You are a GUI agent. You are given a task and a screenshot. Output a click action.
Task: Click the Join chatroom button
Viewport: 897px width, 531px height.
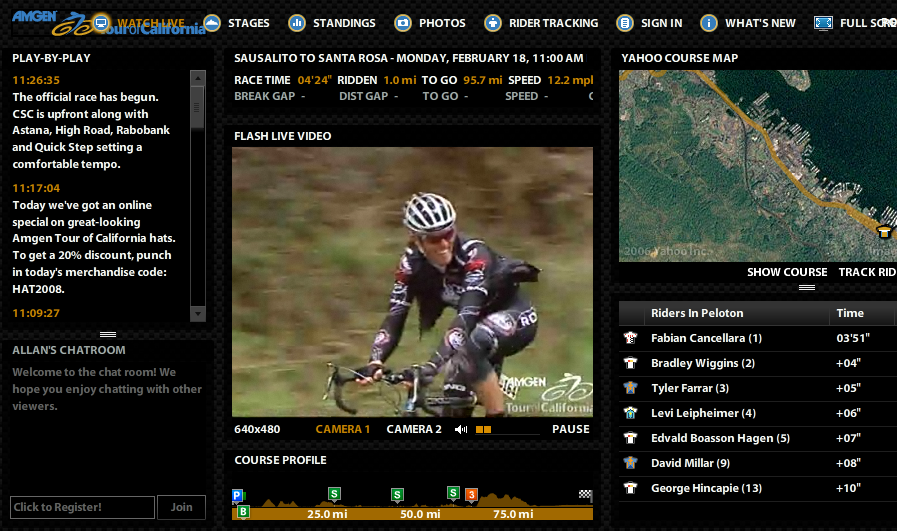pyautogui.click(x=181, y=507)
